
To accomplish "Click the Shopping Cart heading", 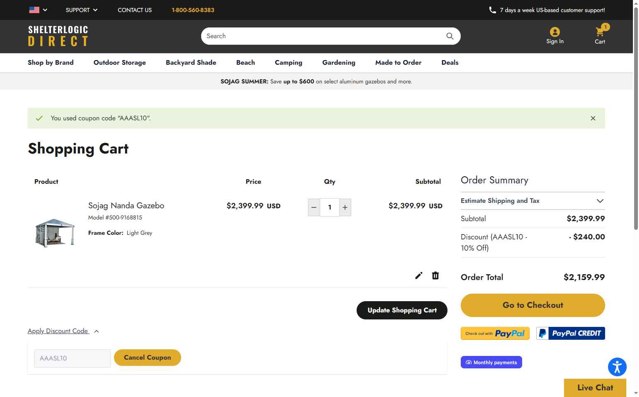I will 78,149.
